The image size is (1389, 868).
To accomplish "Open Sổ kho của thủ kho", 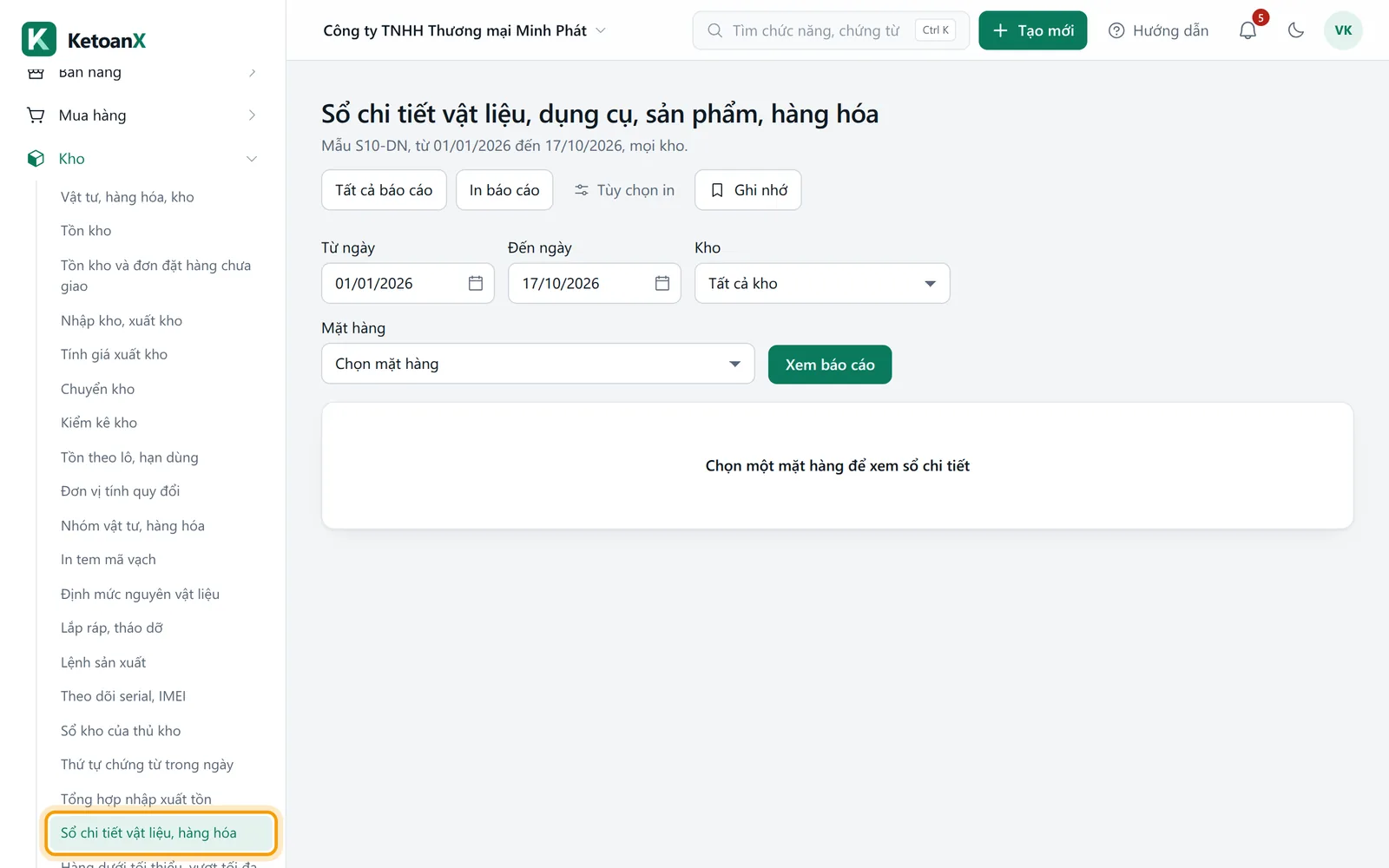I will click(x=121, y=731).
